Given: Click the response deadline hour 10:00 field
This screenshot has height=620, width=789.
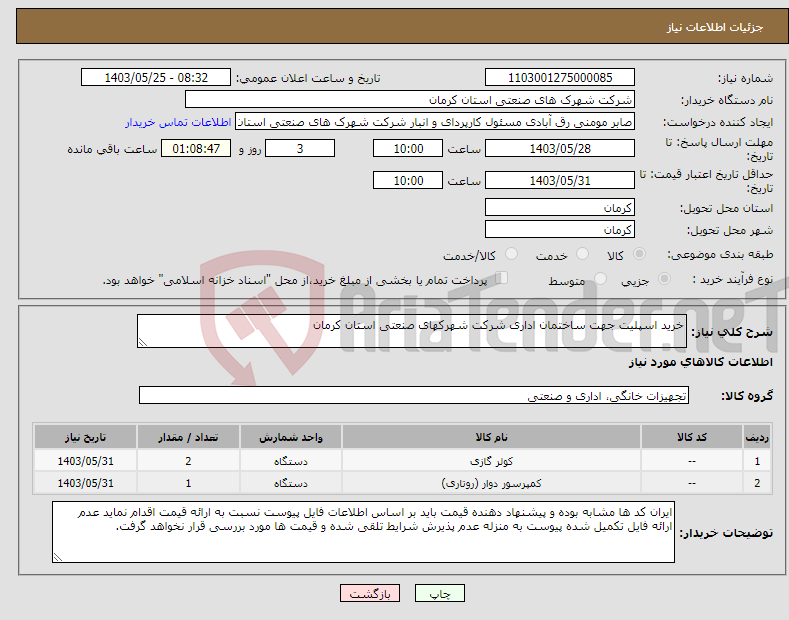Looking at the screenshot, I should tap(408, 148).
